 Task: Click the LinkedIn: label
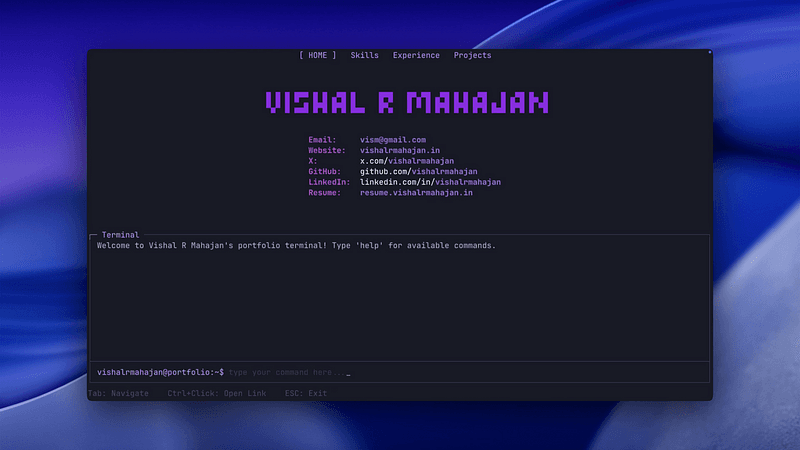tap(329, 182)
